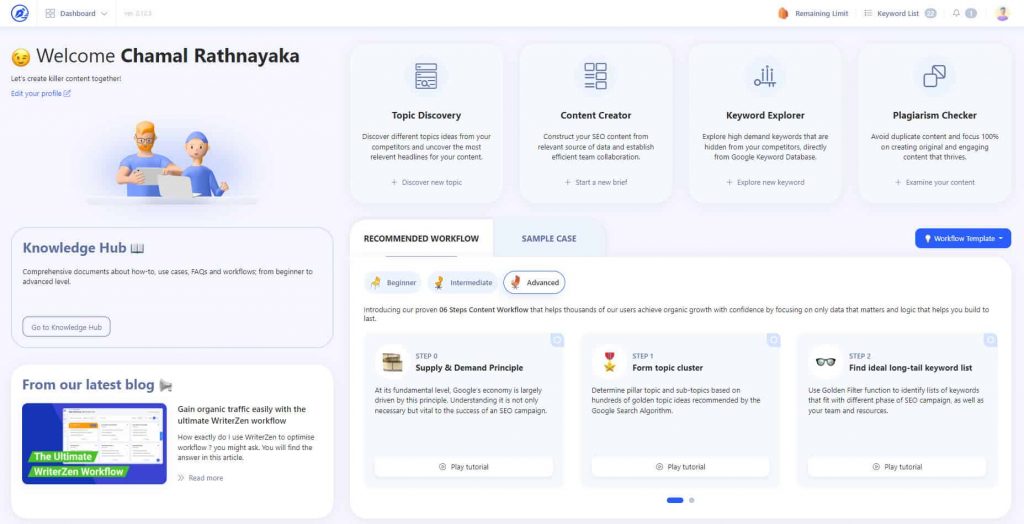Click Read more on blog article
Viewport: 1024px width, 524px height.
click(200, 478)
